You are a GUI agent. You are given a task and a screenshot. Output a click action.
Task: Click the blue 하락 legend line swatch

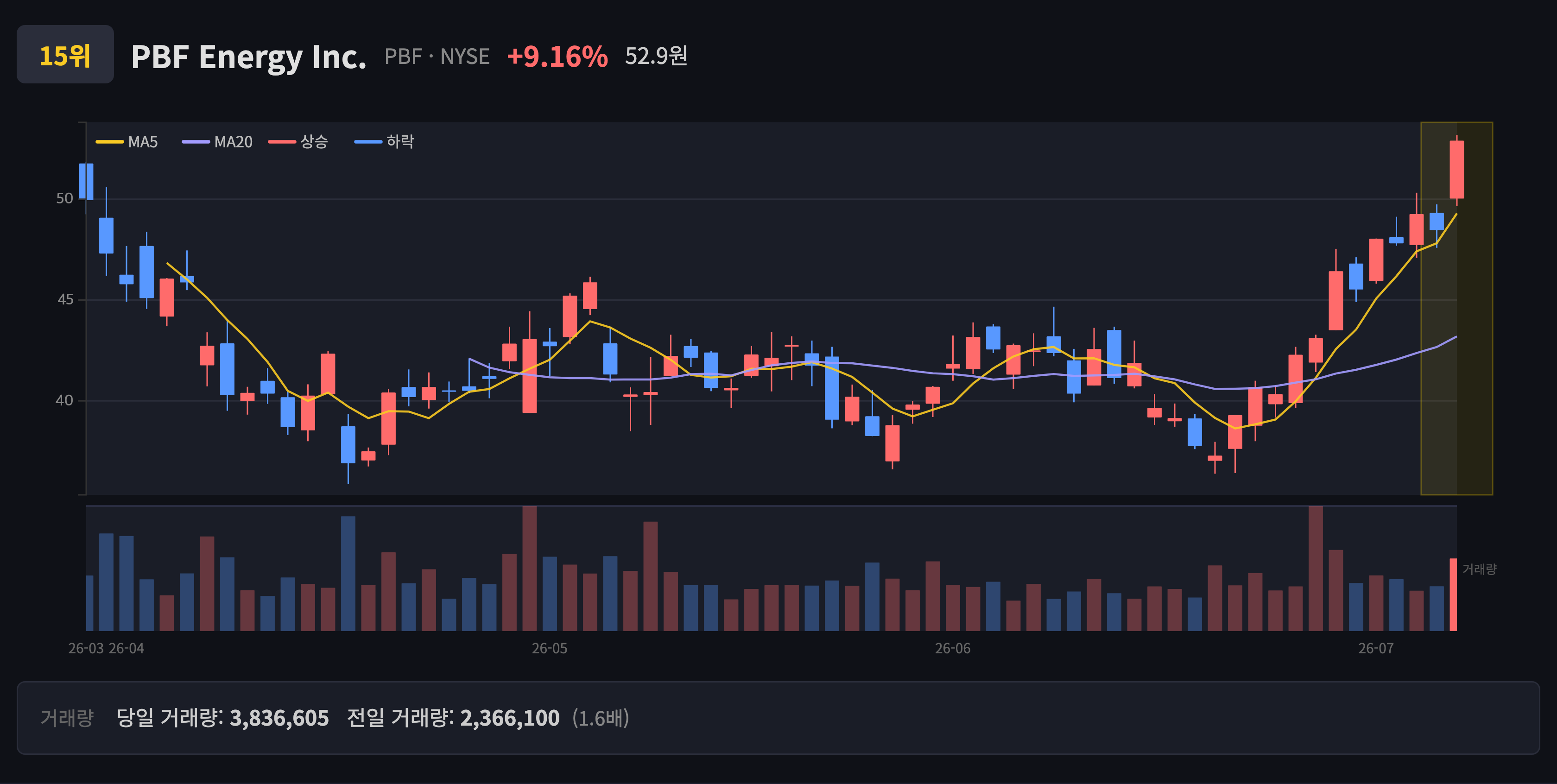point(368,142)
